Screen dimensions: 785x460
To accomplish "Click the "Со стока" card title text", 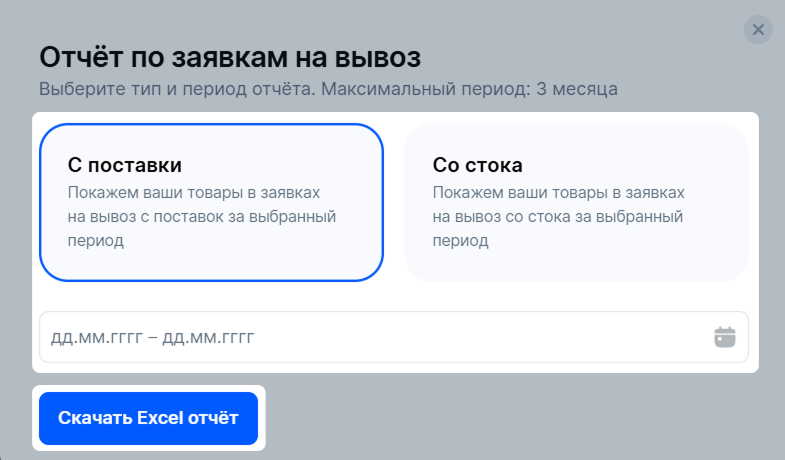I will (478, 165).
